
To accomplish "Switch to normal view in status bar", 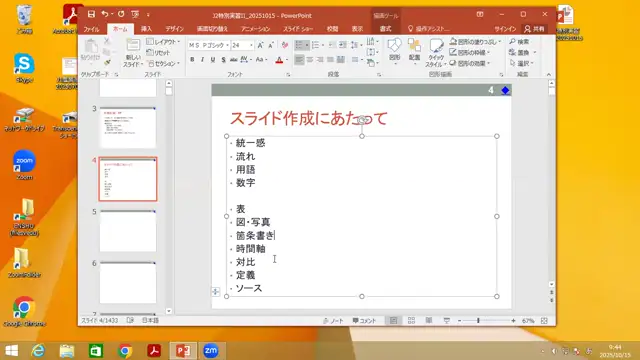I will (x=393, y=321).
